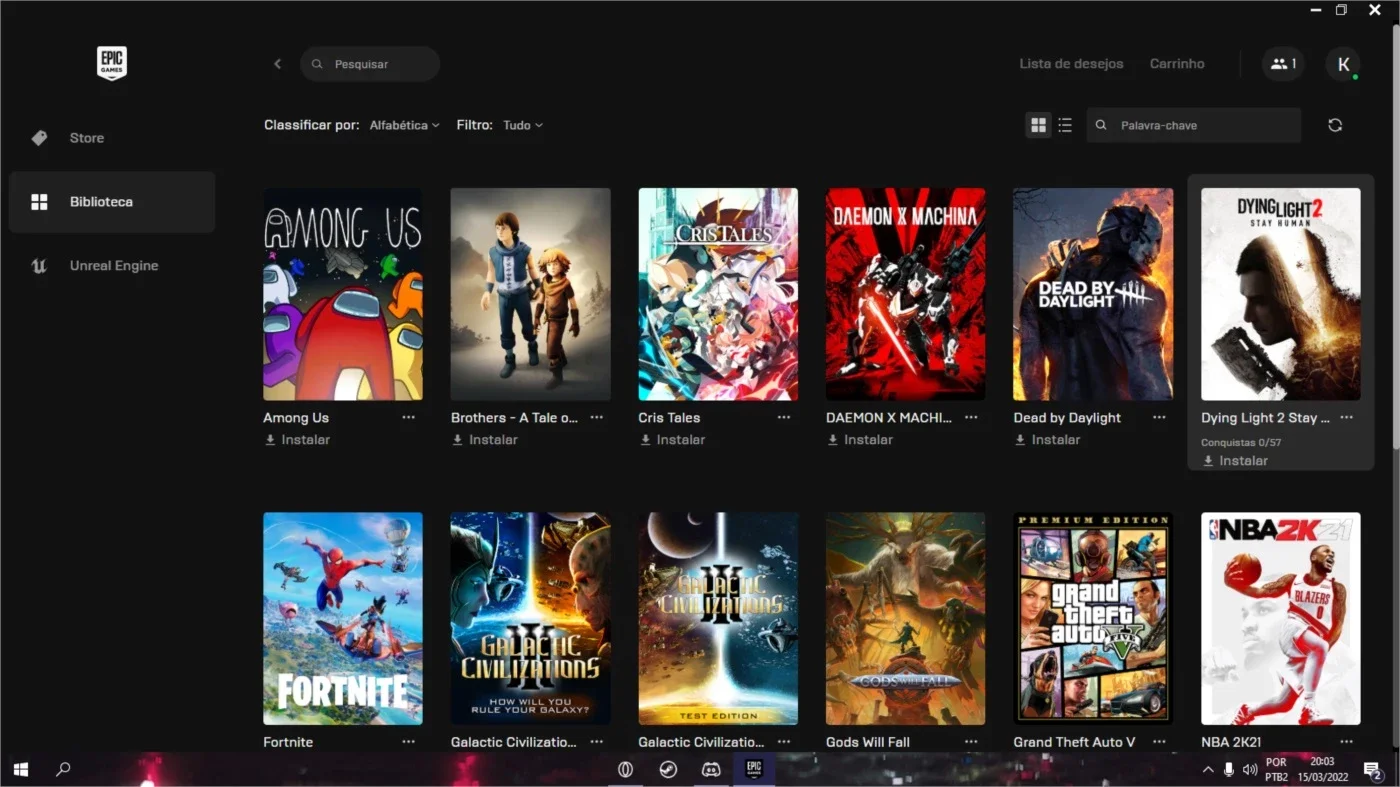The height and width of the screenshot is (787, 1400).
Task: Select Biblioteca in the sidebar
Action: (x=112, y=202)
